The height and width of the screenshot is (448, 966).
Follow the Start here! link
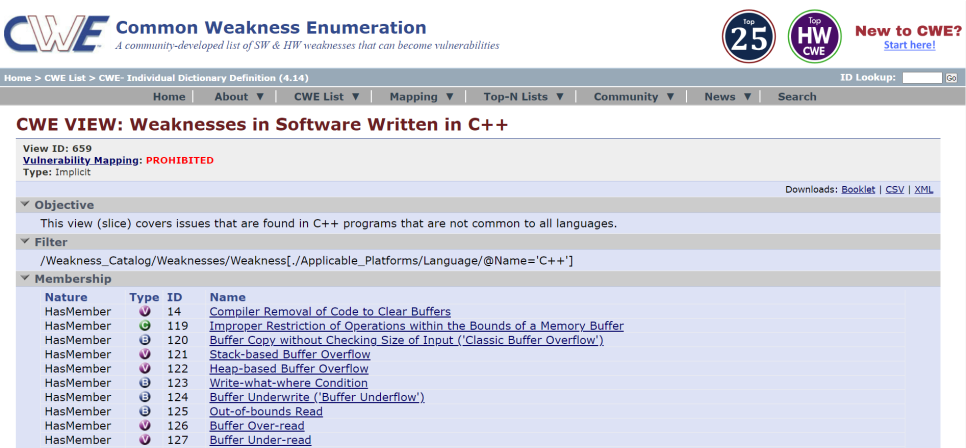pyautogui.click(x=909, y=46)
